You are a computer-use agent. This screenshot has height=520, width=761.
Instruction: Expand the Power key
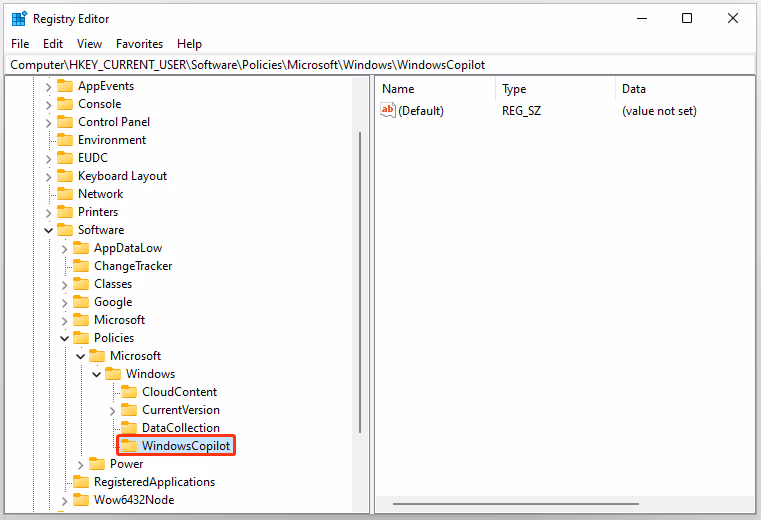pos(80,465)
